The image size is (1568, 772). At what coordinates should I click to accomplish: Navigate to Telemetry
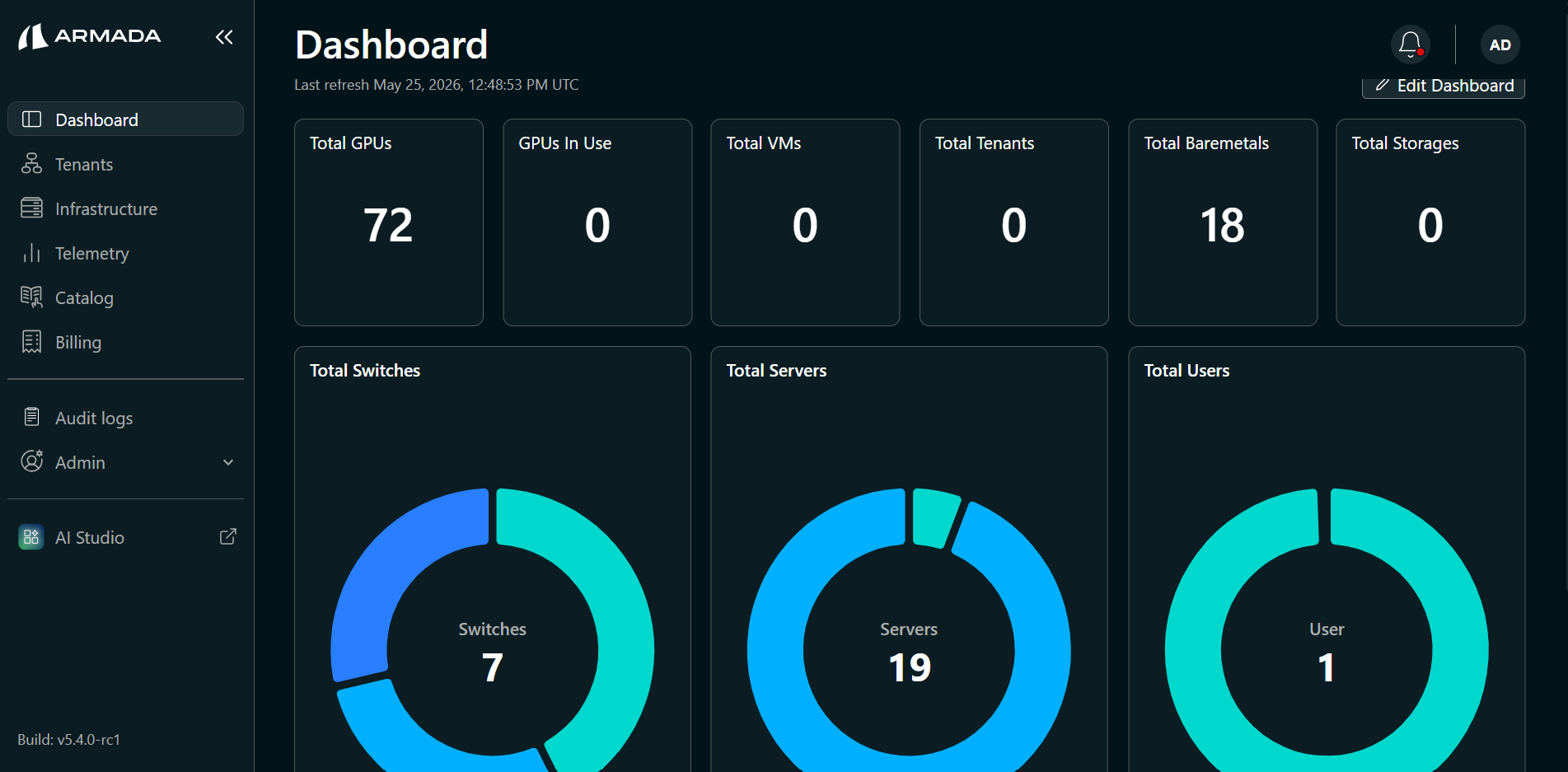pos(125,253)
